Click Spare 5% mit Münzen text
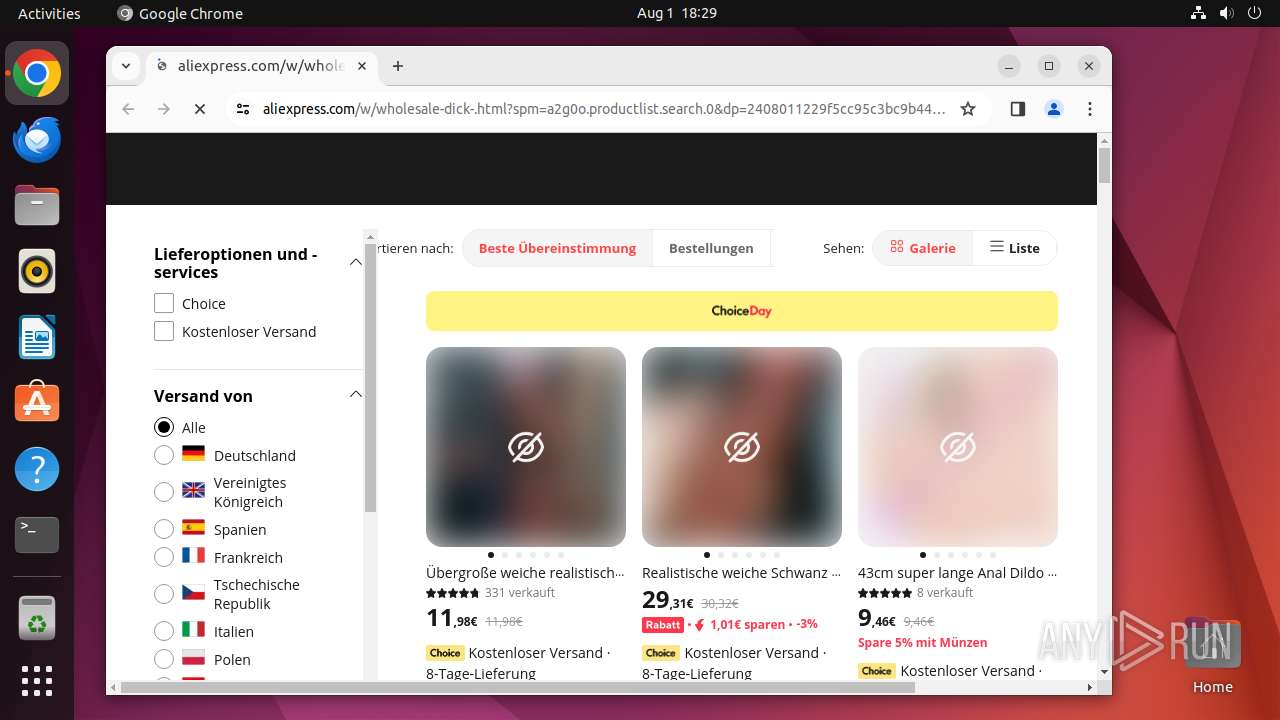 click(x=922, y=642)
